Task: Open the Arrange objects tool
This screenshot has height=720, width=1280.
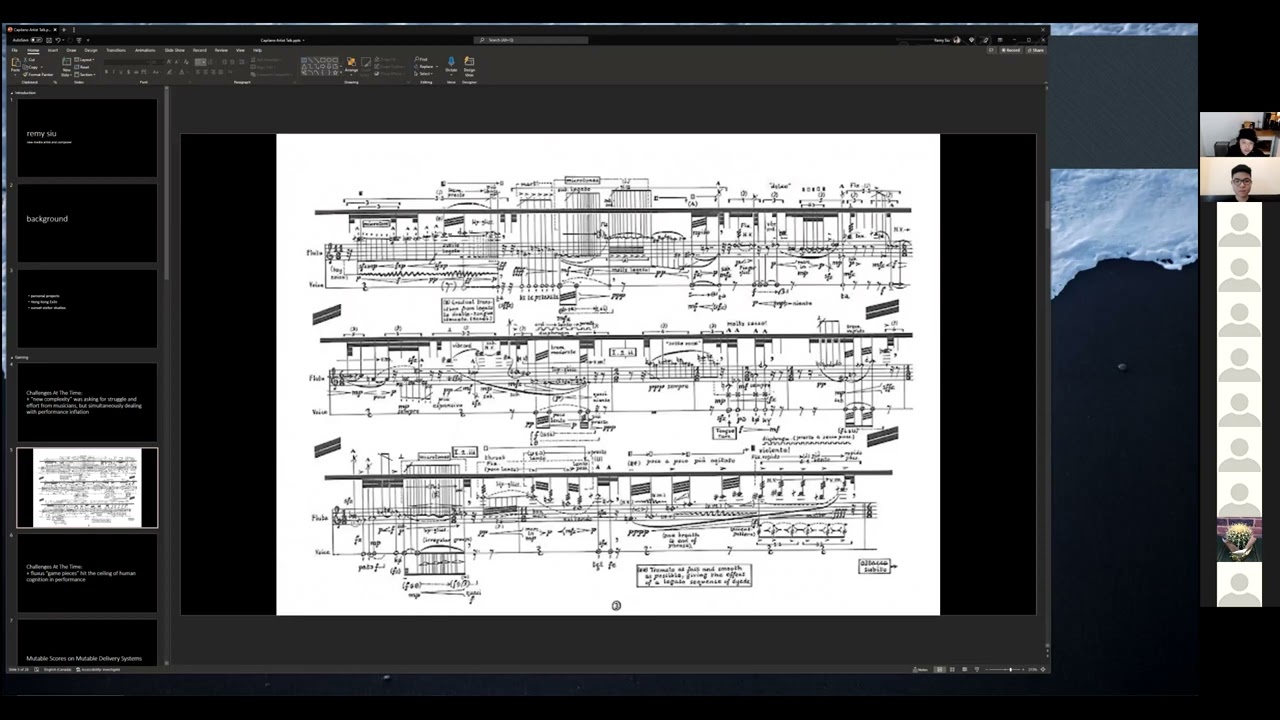Action: pos(351,65)
